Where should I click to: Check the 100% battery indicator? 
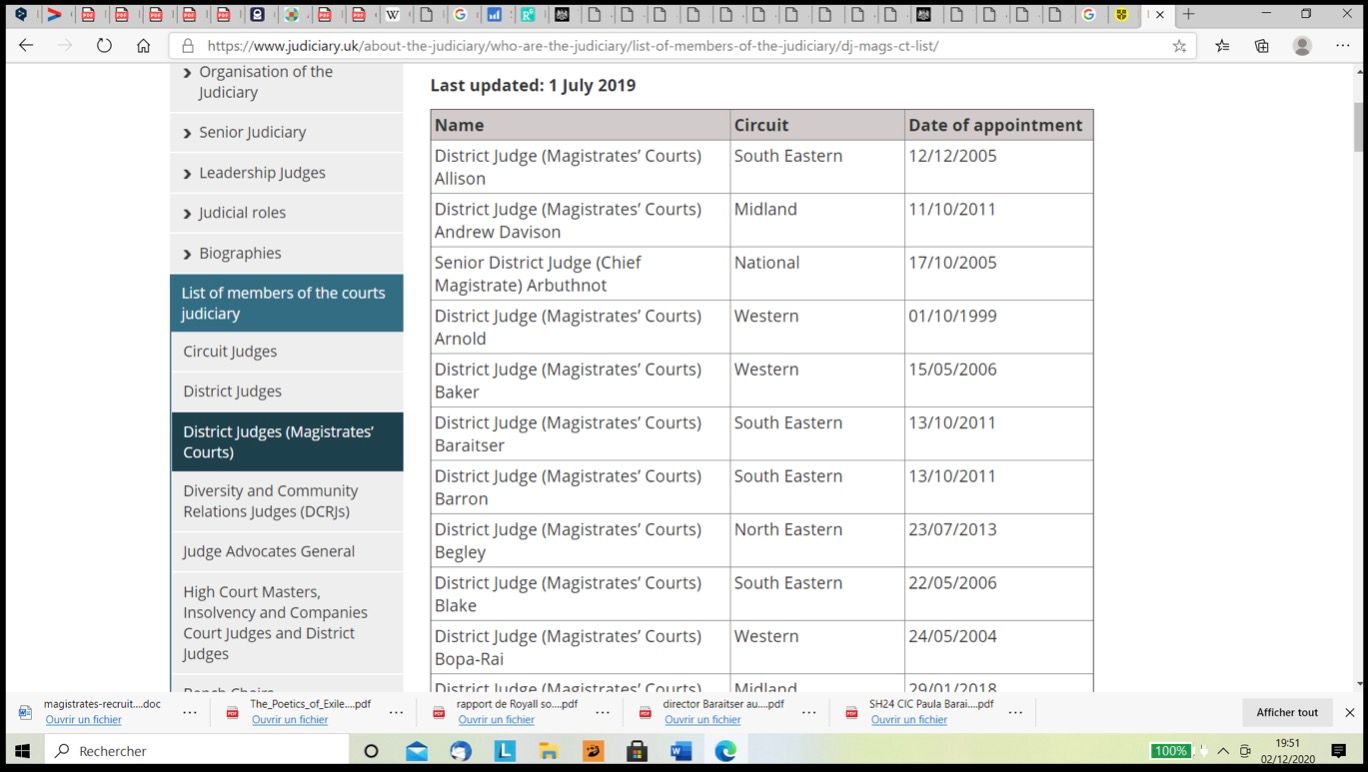point(1170,751)
